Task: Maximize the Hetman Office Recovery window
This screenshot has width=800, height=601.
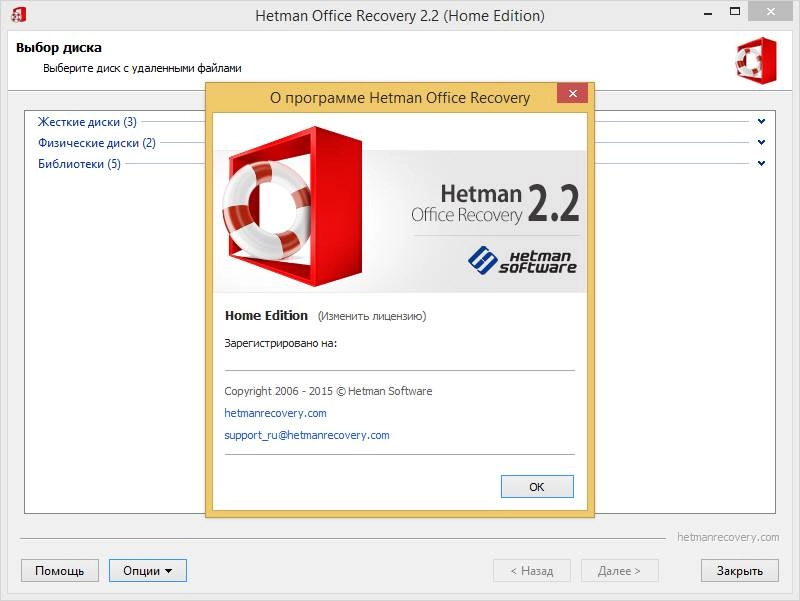Action: click(735, 12)
